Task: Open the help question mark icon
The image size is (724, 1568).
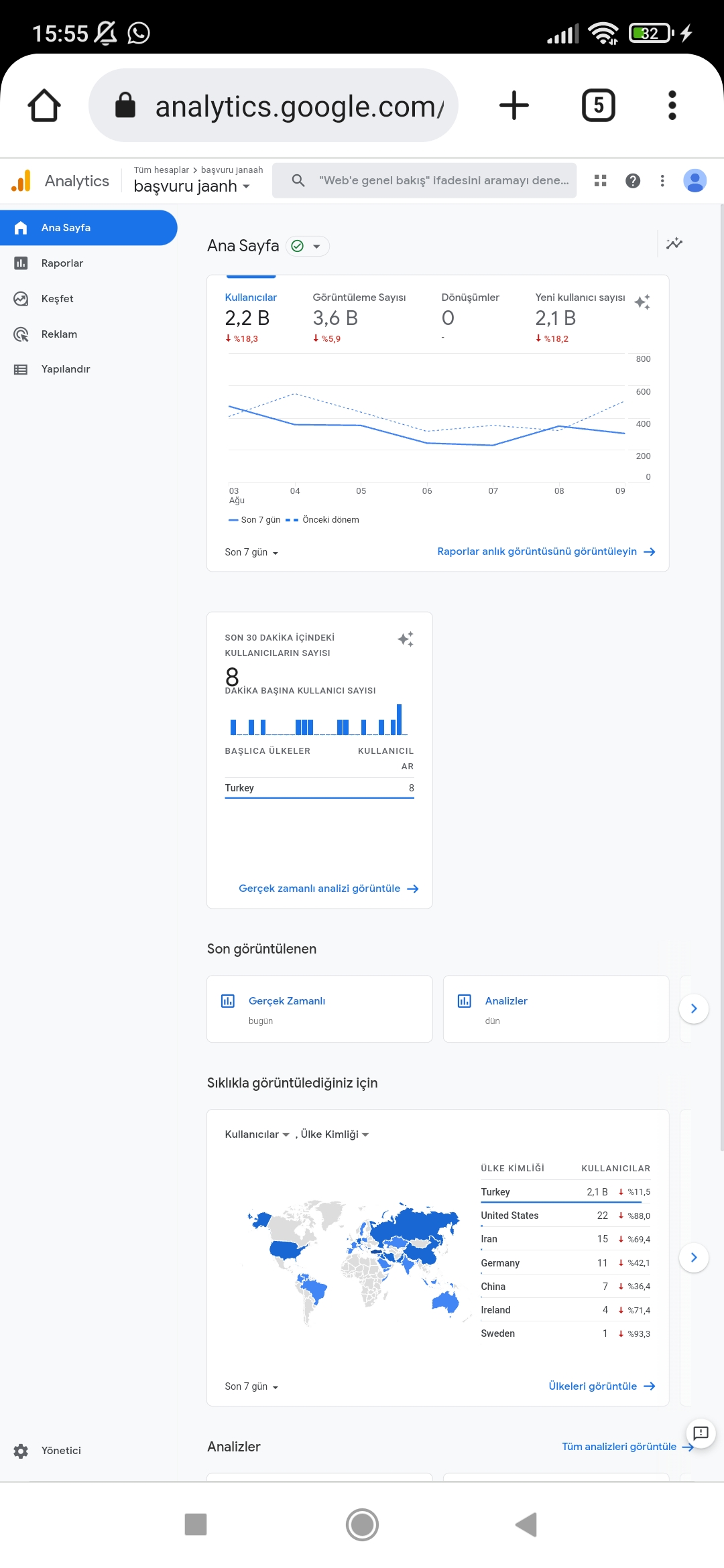Action: click(x=633, y=180)
